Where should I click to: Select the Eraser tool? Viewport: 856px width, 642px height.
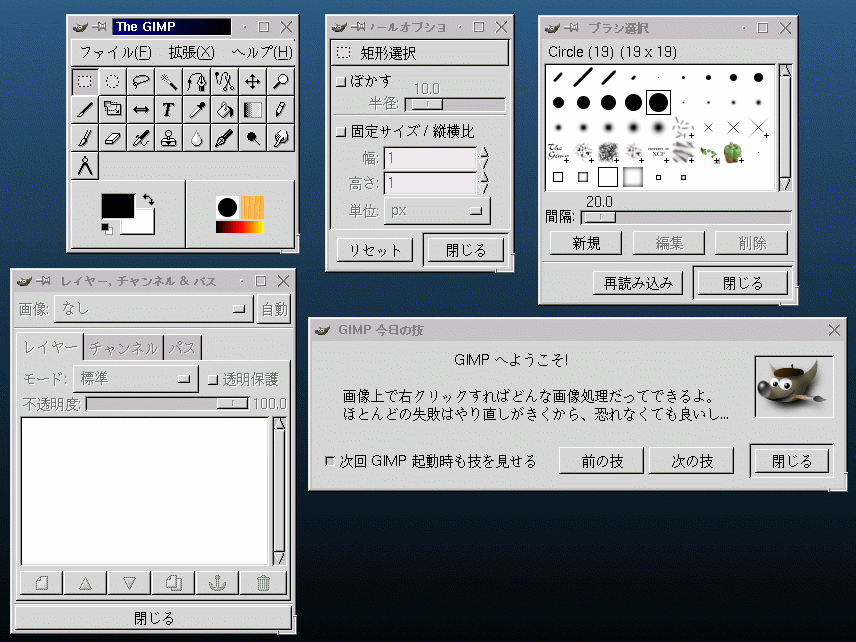coord(112,138)
